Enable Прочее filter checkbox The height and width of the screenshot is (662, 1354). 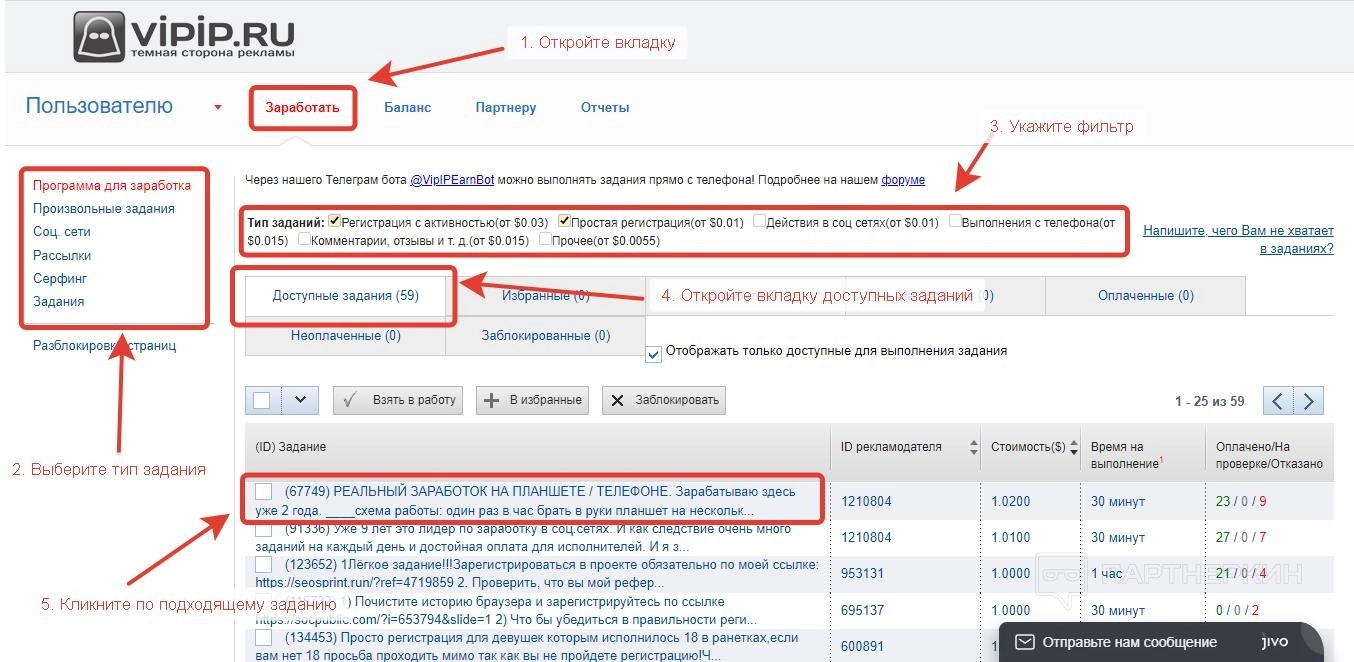pos(545,240)
